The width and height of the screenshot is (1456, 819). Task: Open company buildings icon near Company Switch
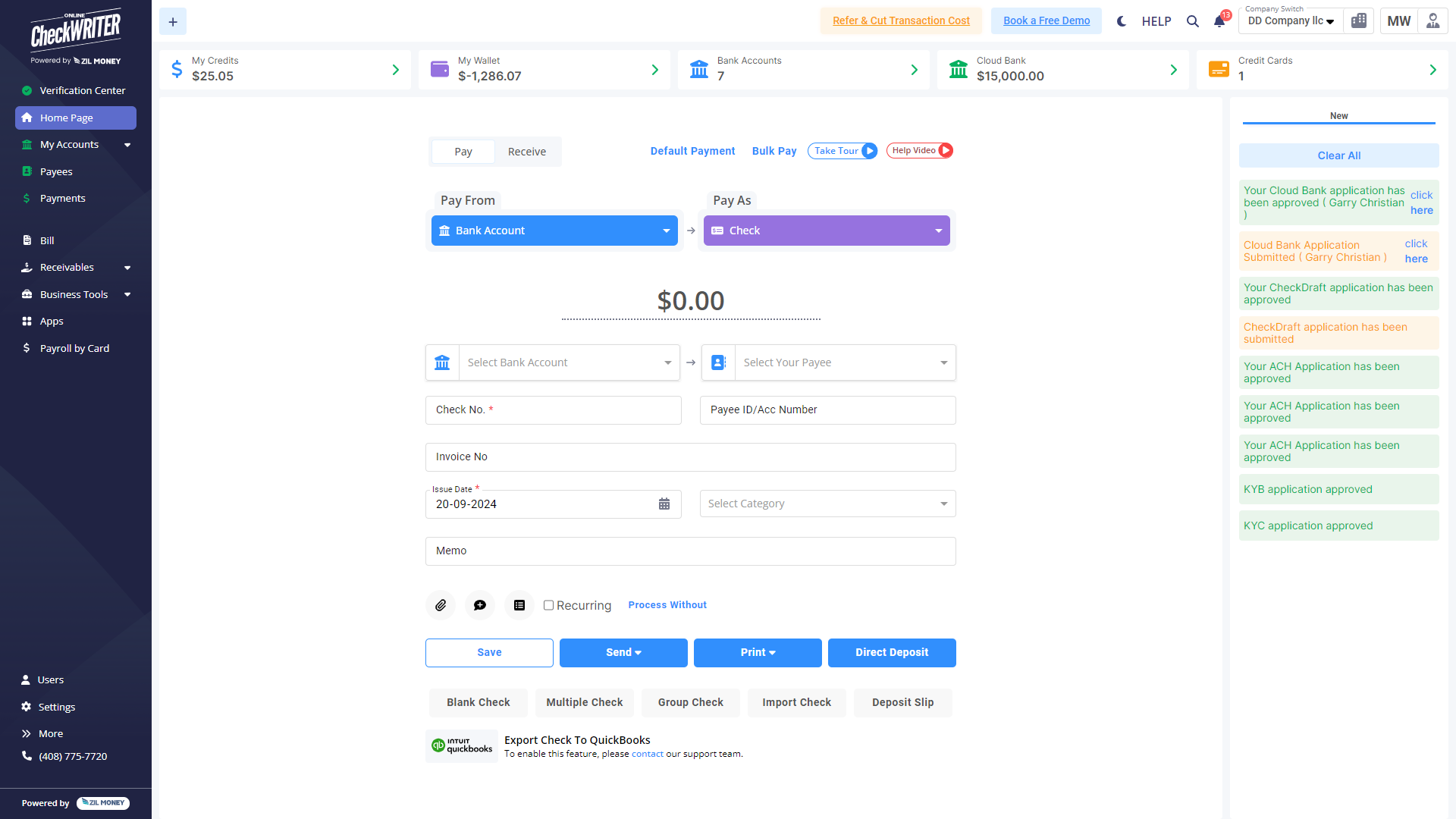click(x=1359, y=21)
